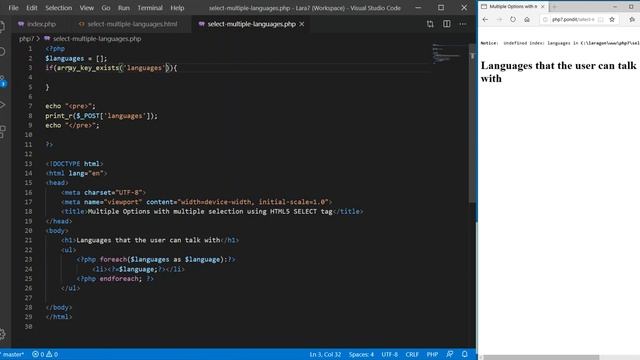The height and width of the screenshot is (360, 640).
Task: Click the title tag text on line 18
Action: [210, 211]
